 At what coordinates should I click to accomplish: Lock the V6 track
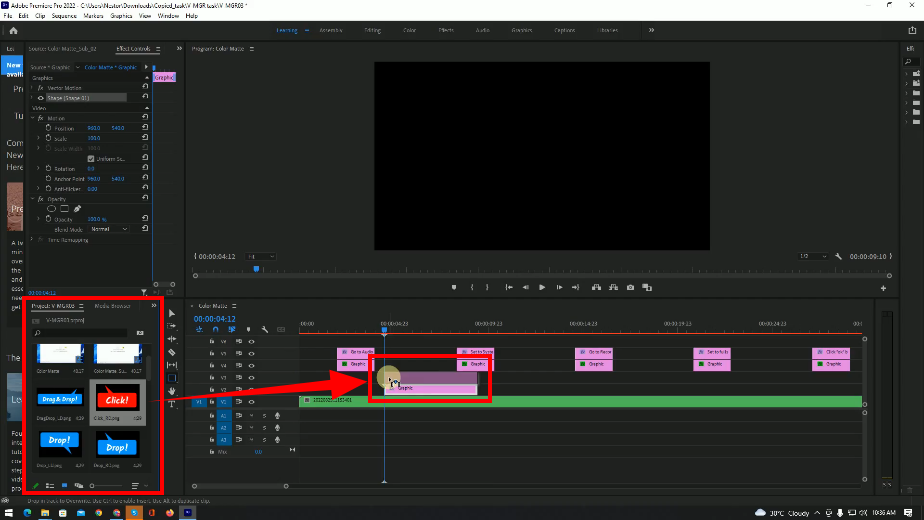212,341
